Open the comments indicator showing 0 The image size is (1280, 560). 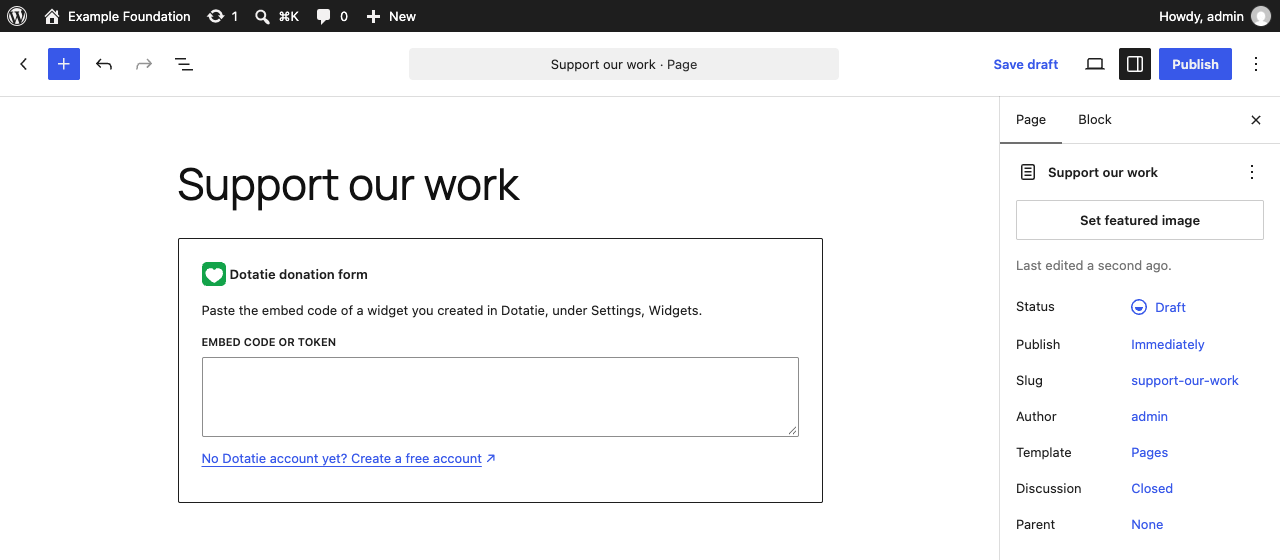coord(332,16)
